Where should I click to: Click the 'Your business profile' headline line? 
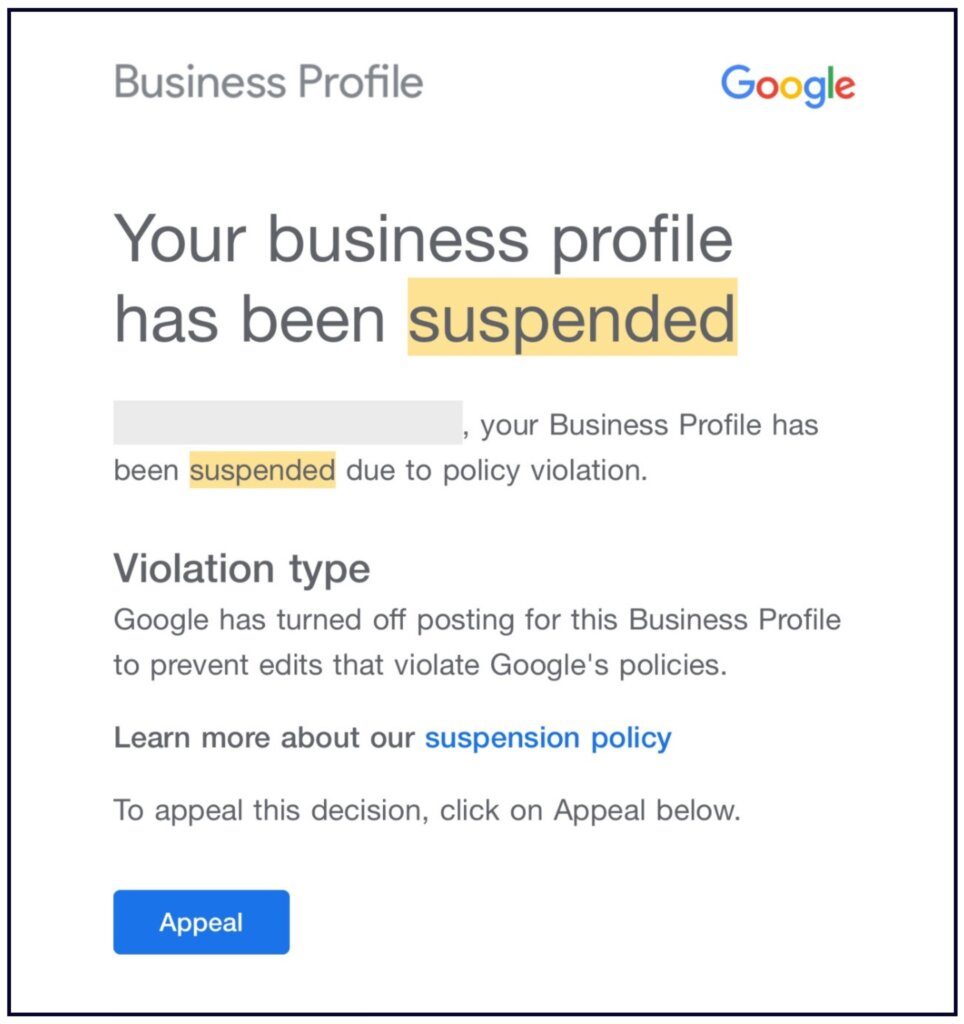(424, 240)
